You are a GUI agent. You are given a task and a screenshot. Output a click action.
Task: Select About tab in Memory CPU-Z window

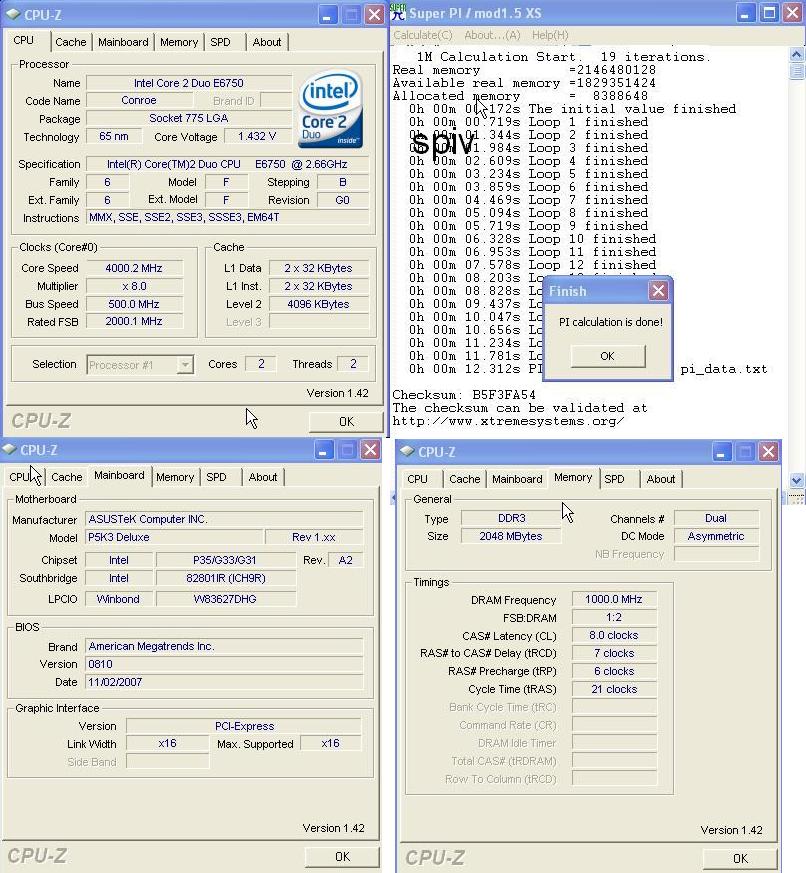point(661,479)
